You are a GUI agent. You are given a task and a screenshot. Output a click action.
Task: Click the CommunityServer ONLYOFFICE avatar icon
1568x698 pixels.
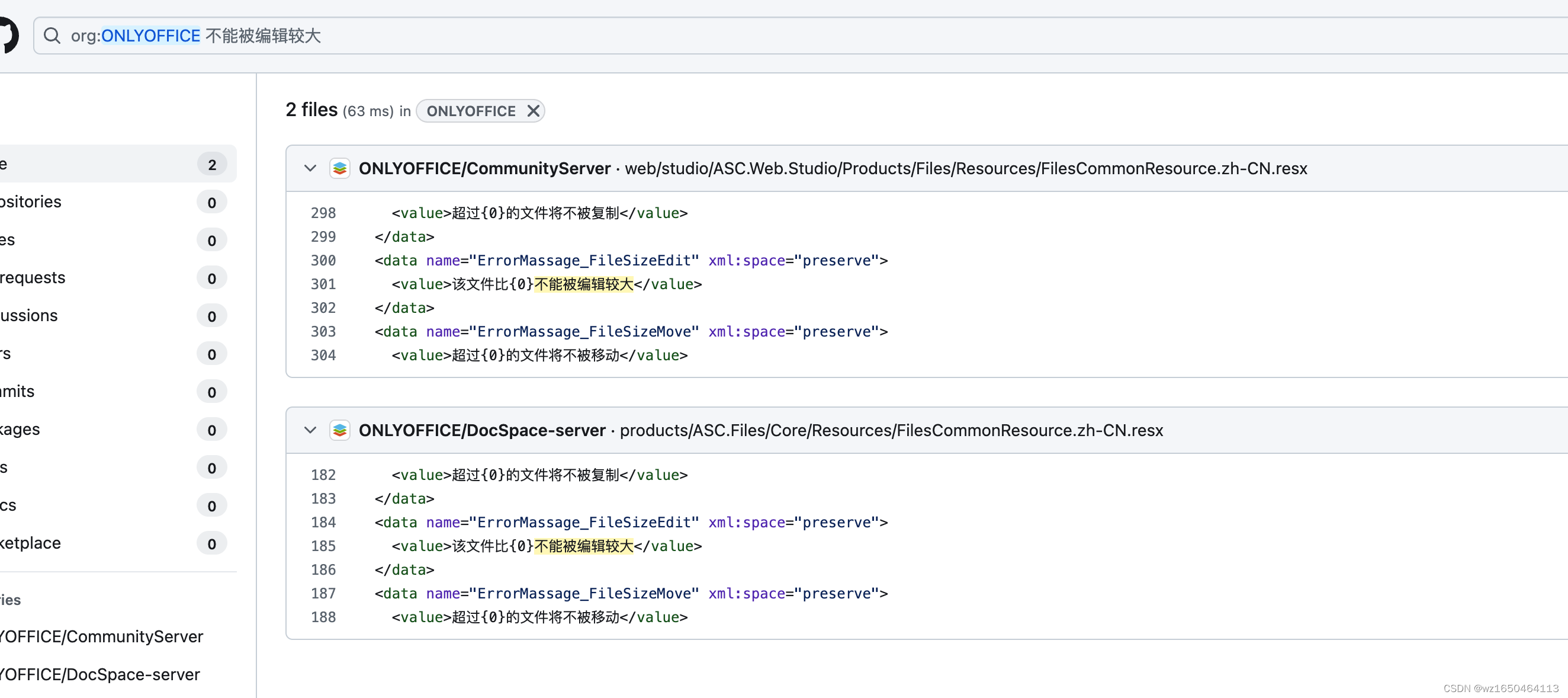(x=340, y=169)
